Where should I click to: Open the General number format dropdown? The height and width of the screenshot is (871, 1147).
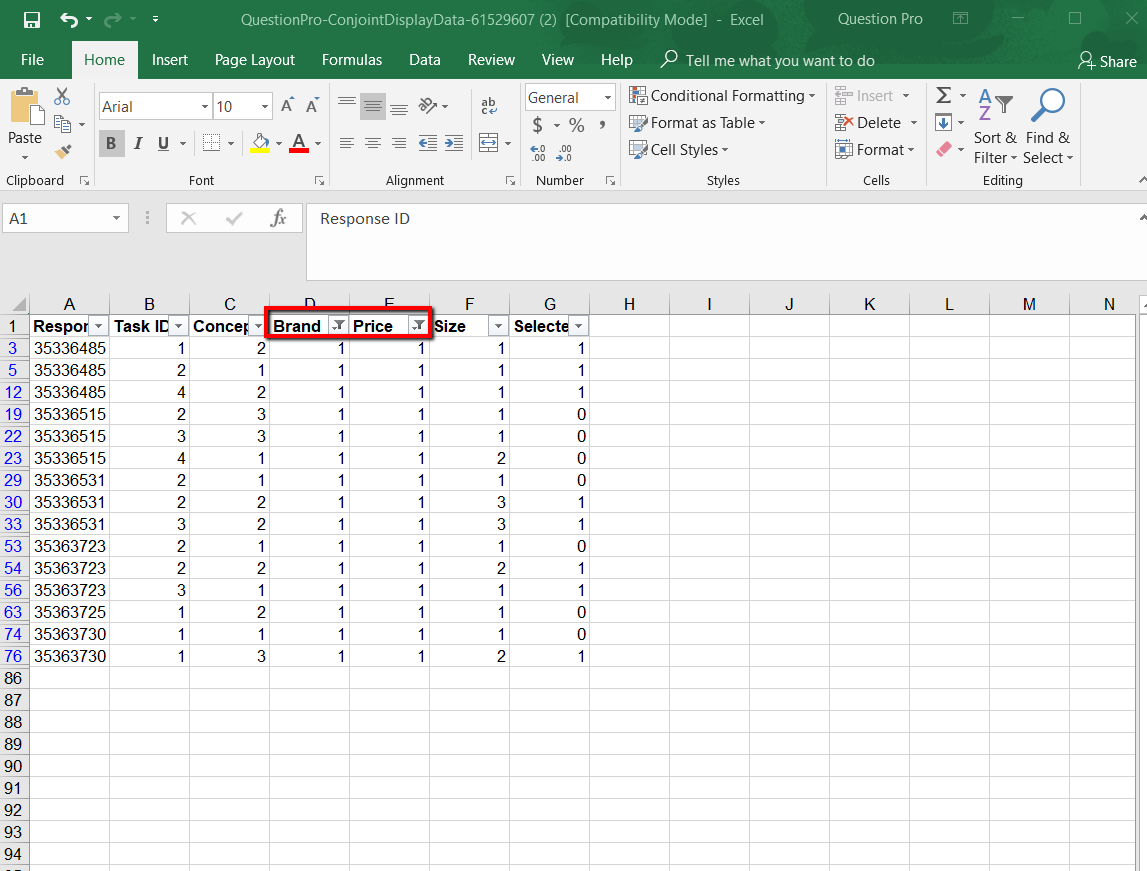607,98
